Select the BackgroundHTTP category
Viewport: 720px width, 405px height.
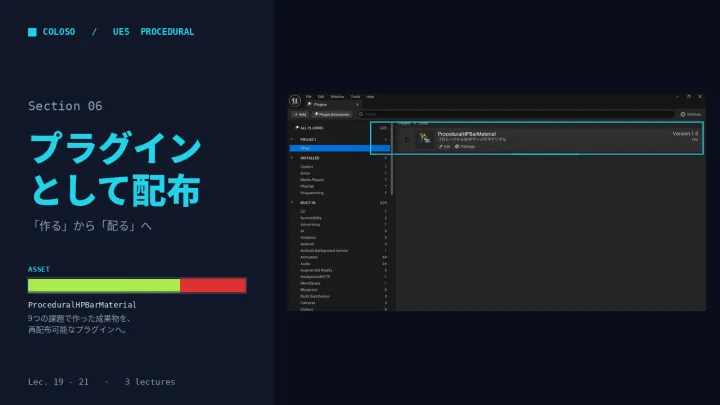click(340, 276)
